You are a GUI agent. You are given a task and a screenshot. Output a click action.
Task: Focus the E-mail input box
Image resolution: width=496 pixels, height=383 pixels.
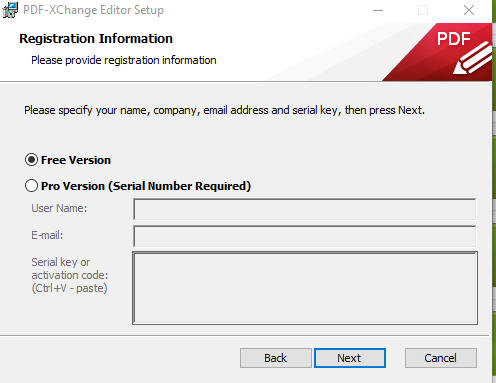305,236
